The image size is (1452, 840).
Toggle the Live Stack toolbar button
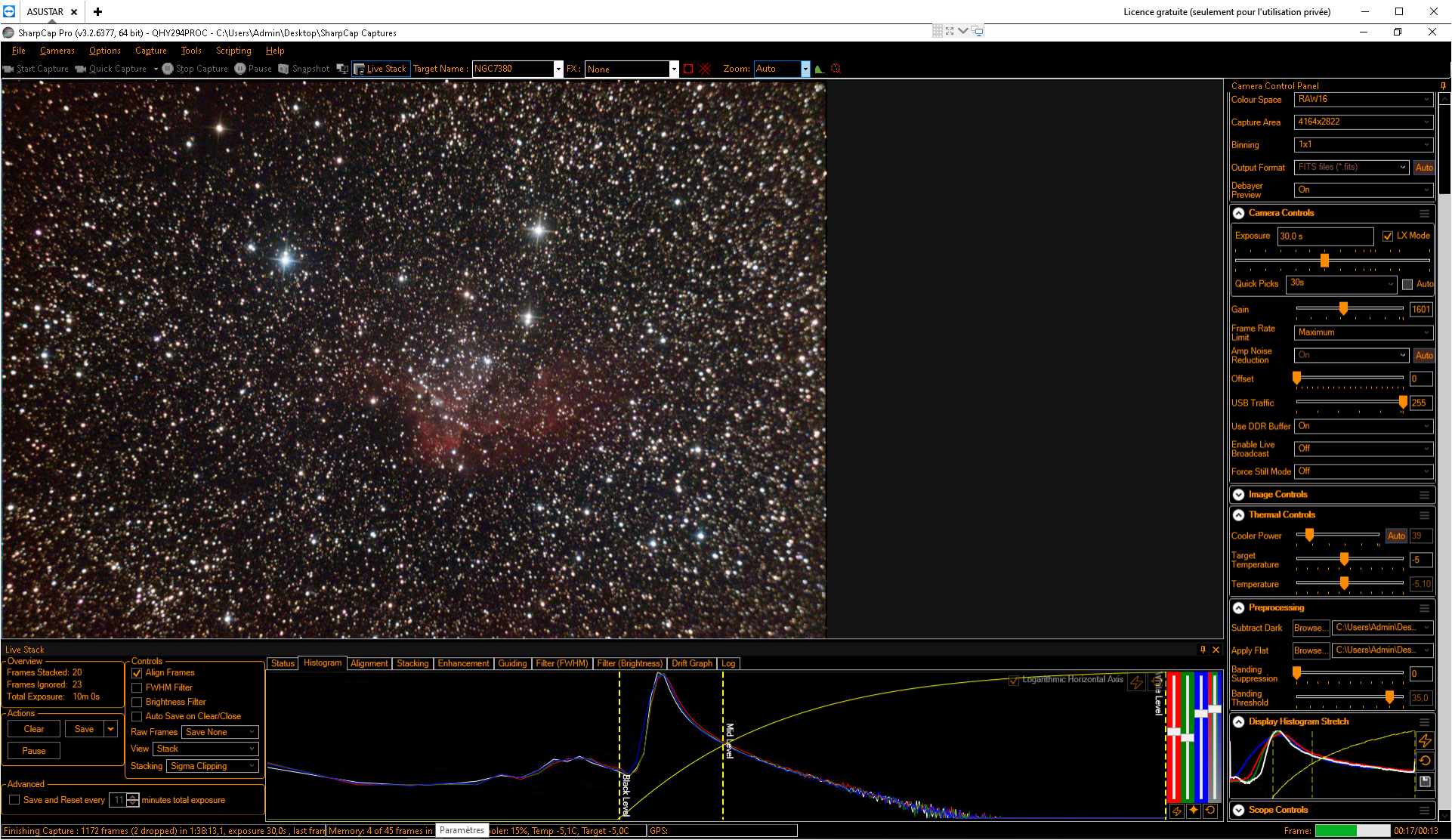381,69
